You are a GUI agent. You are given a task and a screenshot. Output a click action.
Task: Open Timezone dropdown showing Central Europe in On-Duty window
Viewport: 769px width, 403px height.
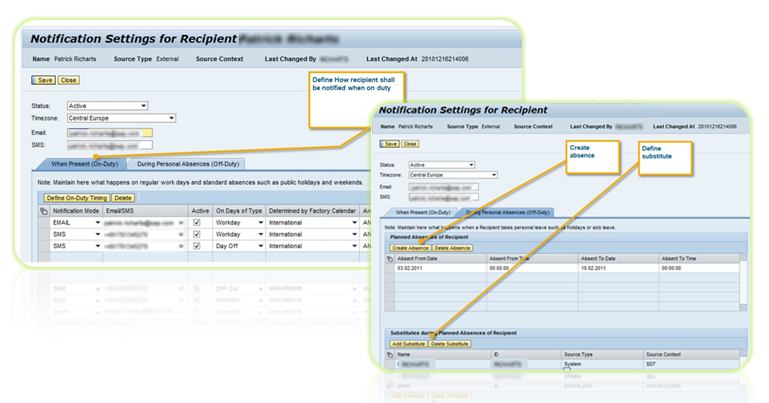click(171, 118)
